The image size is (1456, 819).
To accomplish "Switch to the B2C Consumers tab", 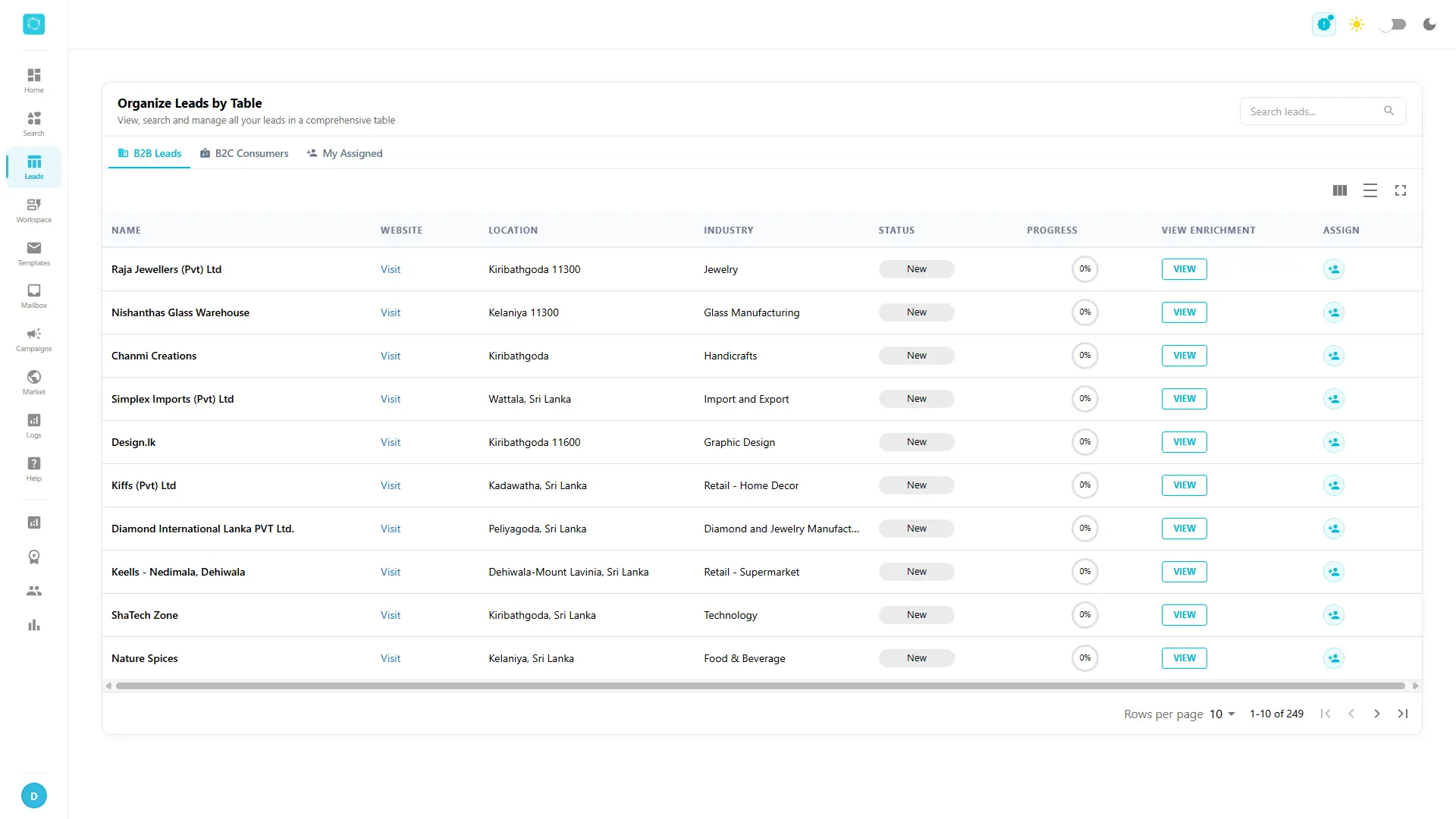I will tap(244, 153).
